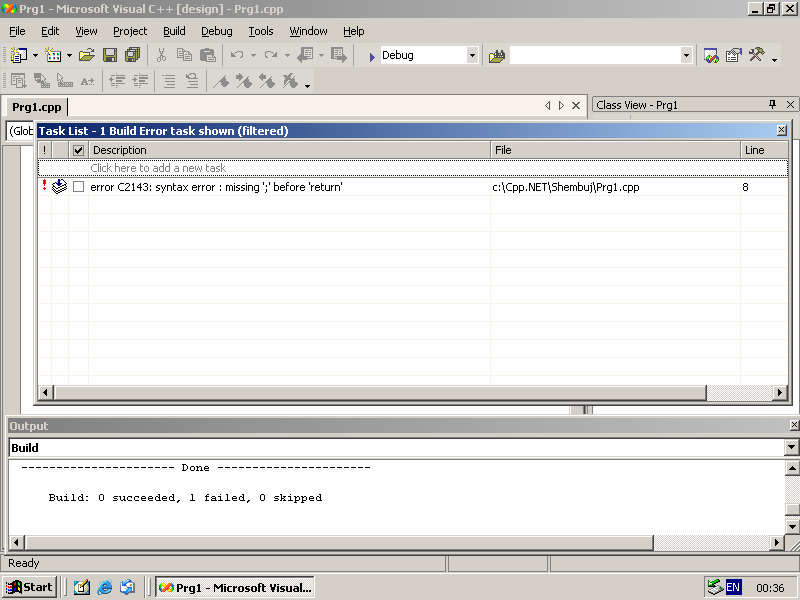This screenshot has width=800, height=600.
Task: Sort tasks by Line column header
Action: click(764, 150)
